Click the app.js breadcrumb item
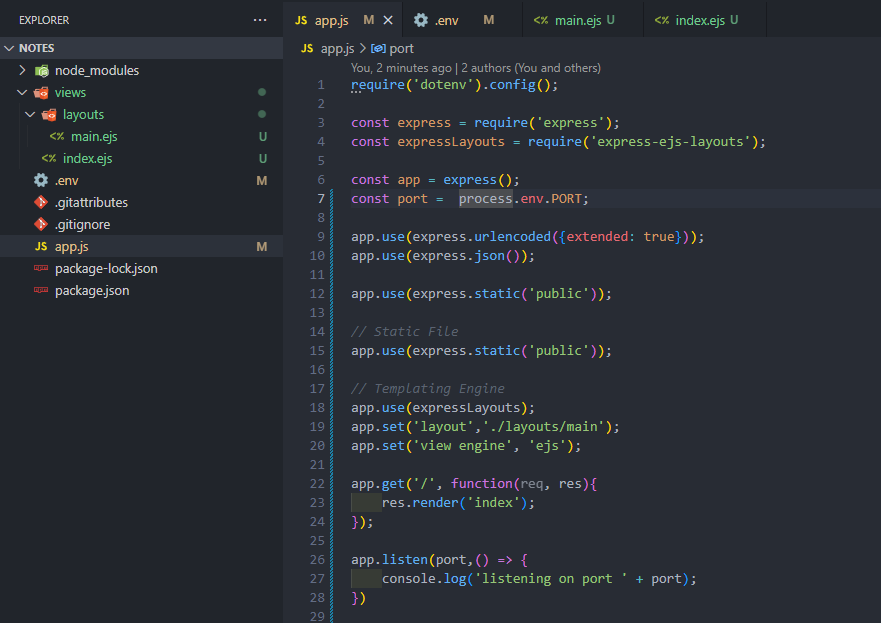 [337, 48]
